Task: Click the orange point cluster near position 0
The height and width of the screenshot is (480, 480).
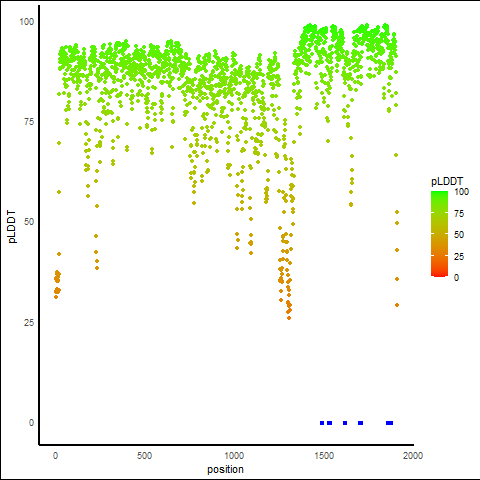Action: [57, 283]
